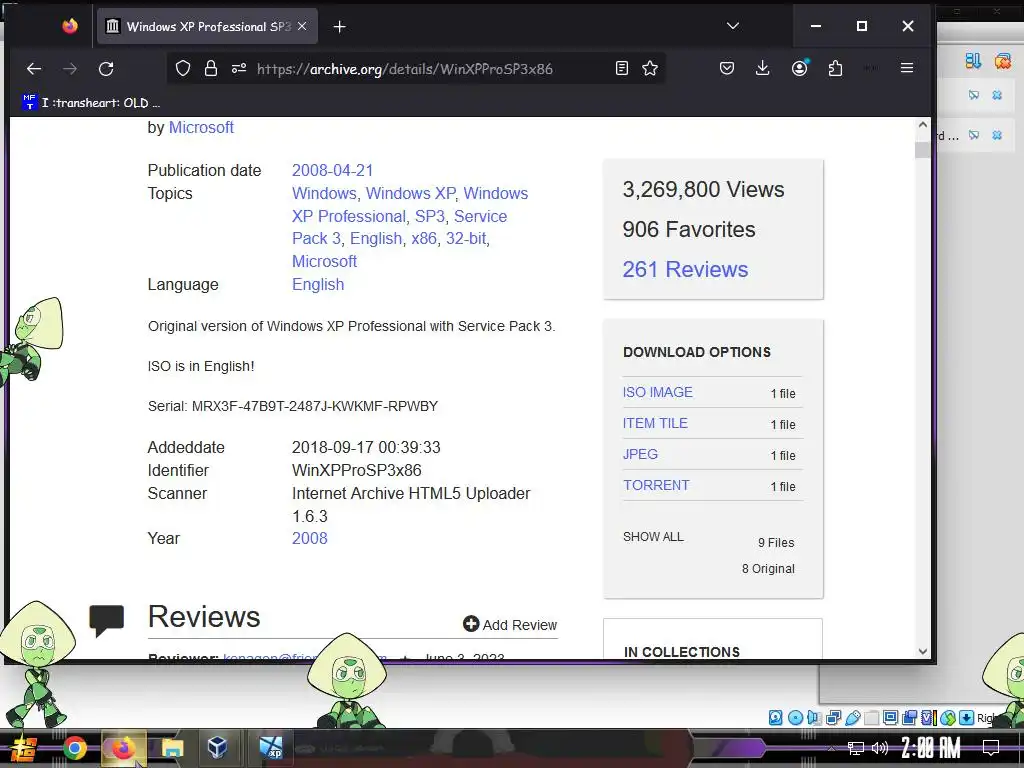
Task: Open File Explorer from the taskbar
Action: tap(172, 748)
